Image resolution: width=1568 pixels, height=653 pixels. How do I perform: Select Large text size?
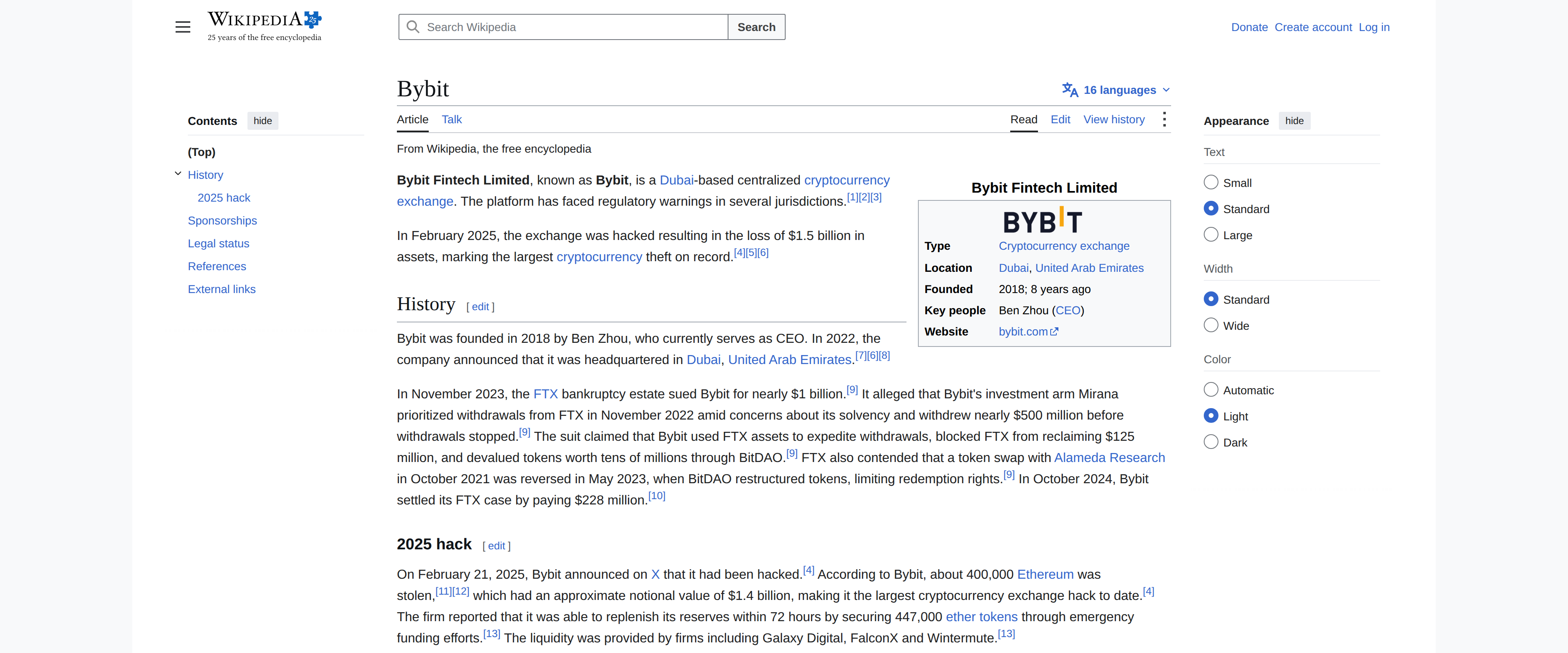click(1211, 235)
